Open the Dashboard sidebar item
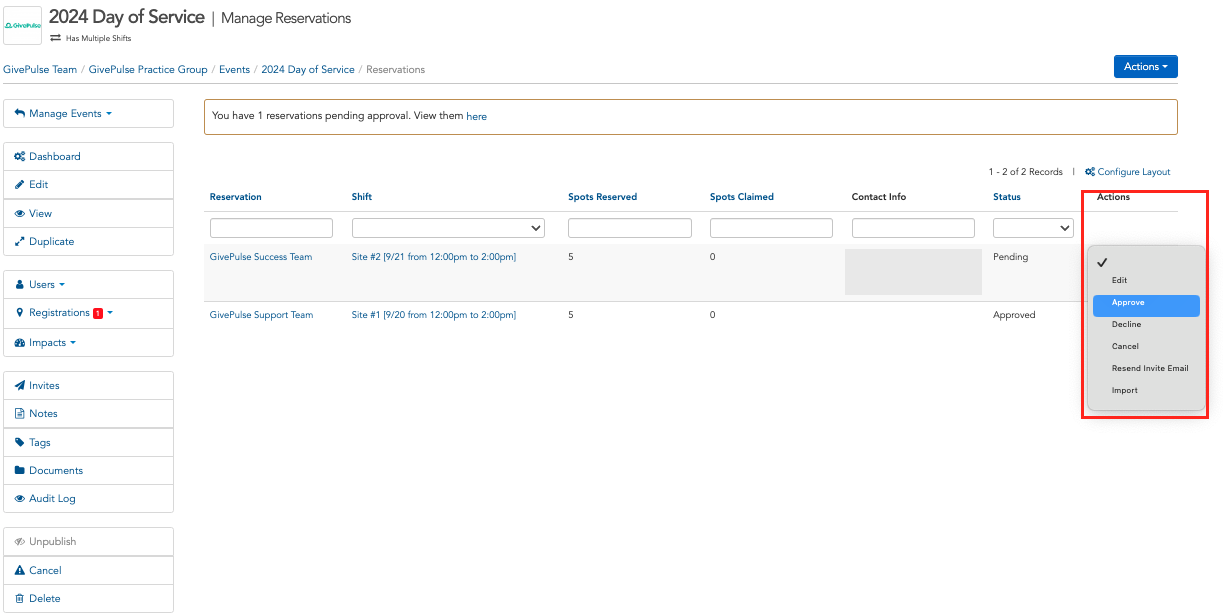1223x615 pixels. pos(88,156)
